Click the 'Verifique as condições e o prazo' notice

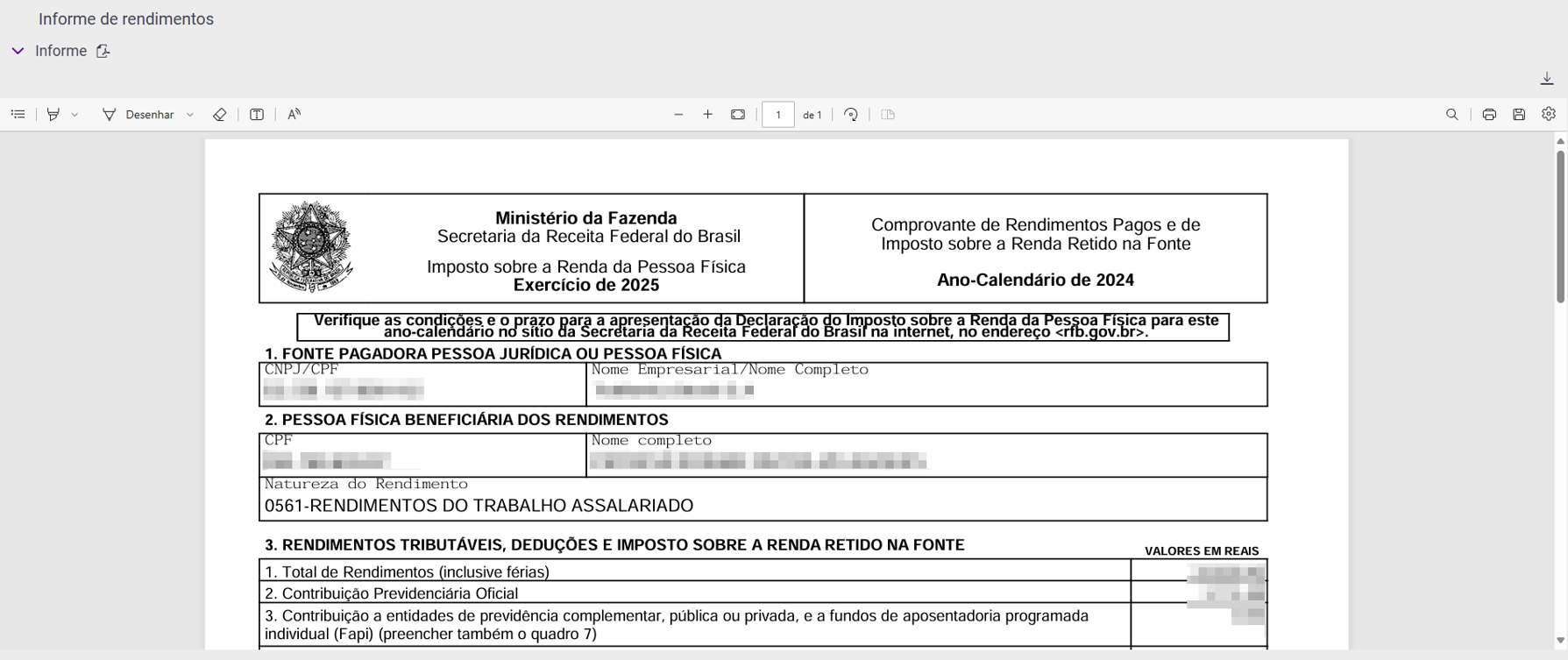763,326
